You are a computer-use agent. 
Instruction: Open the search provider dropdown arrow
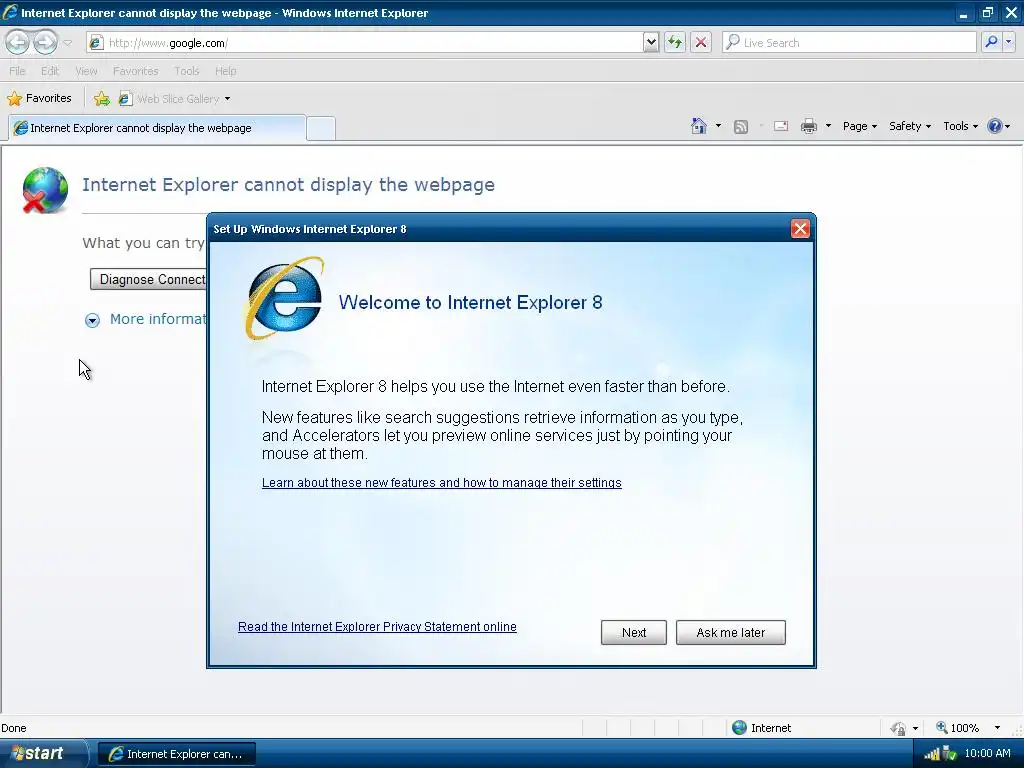point(1009,43)
